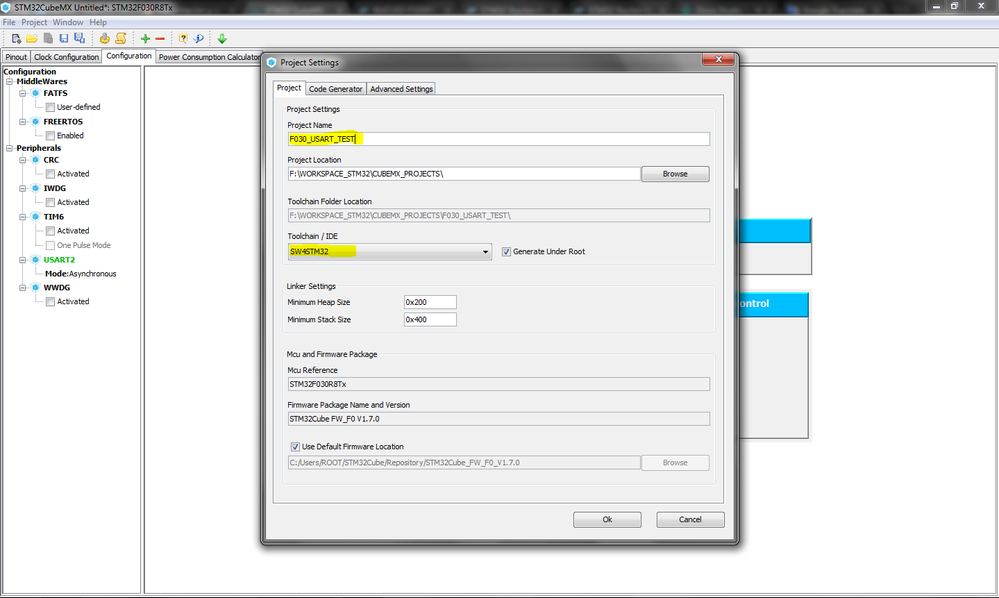Click Browse next to Project Location
The width and height of the screenshot is (999, 598).
coord(675,174)
